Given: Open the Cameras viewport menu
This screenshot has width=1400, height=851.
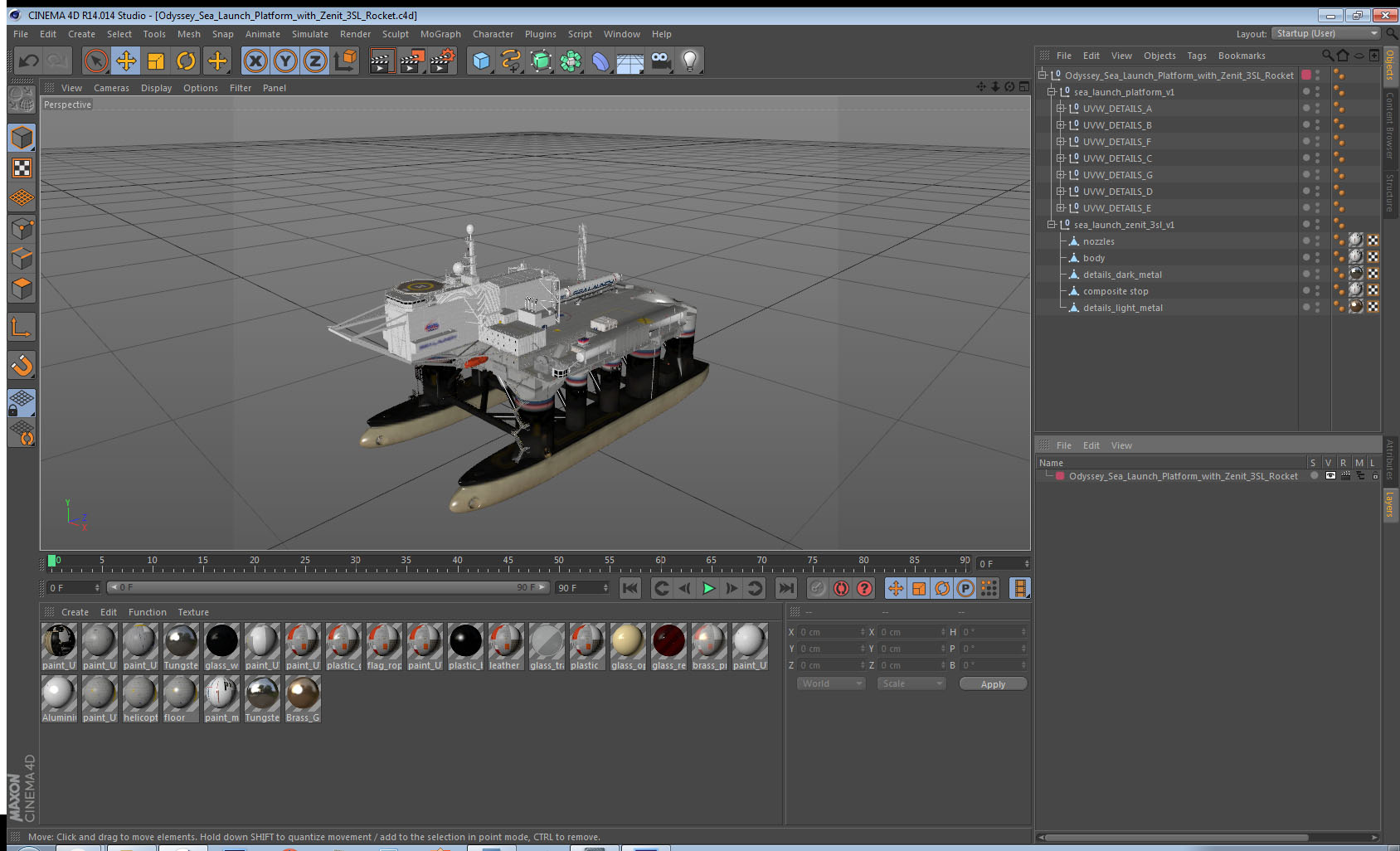Looking at the screenshot, I should point(111,88).
